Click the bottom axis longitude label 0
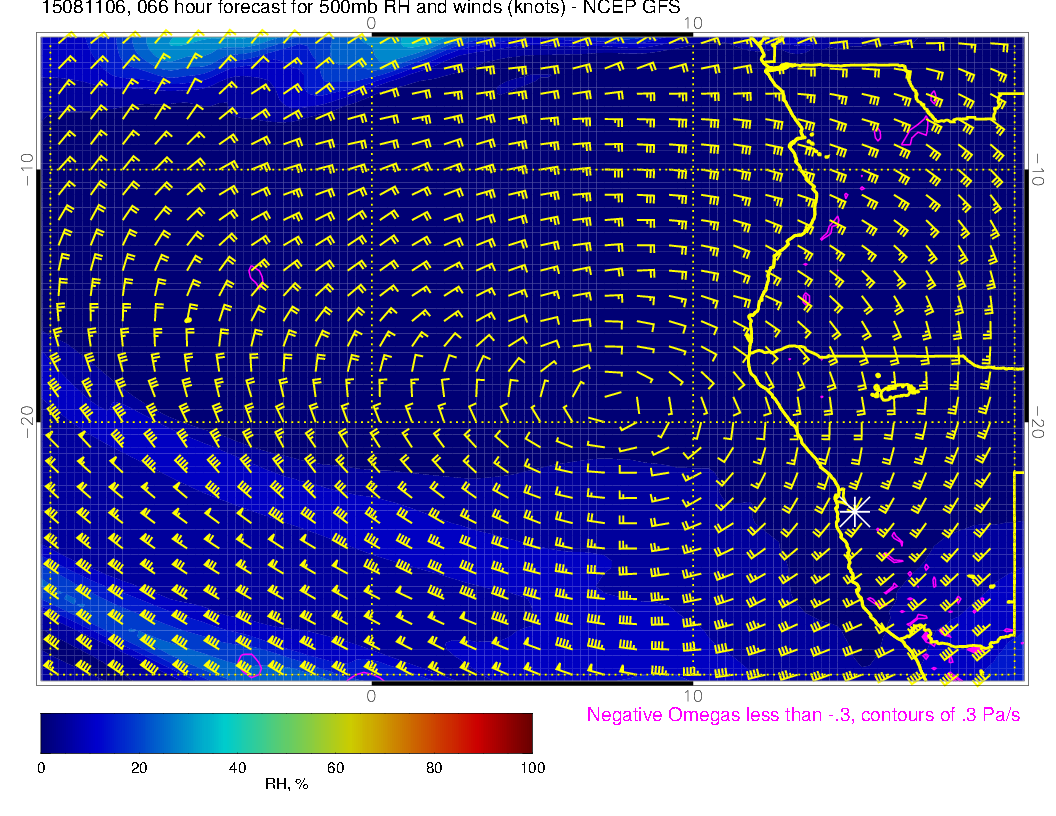The image size is (1056, 816). click(371, 695)
